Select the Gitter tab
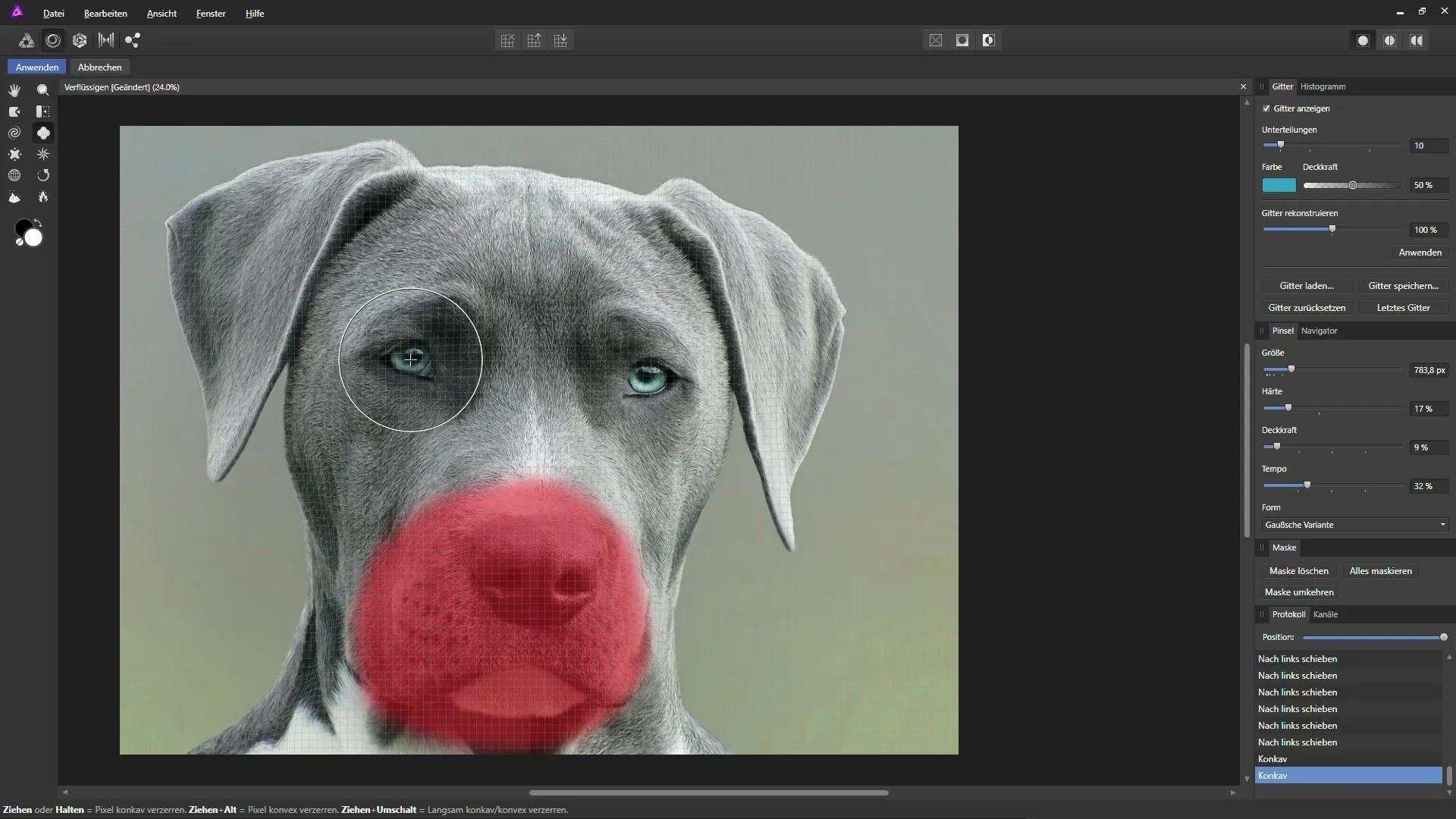This screenshot has height=819, width=1456. coord(1282,86)
